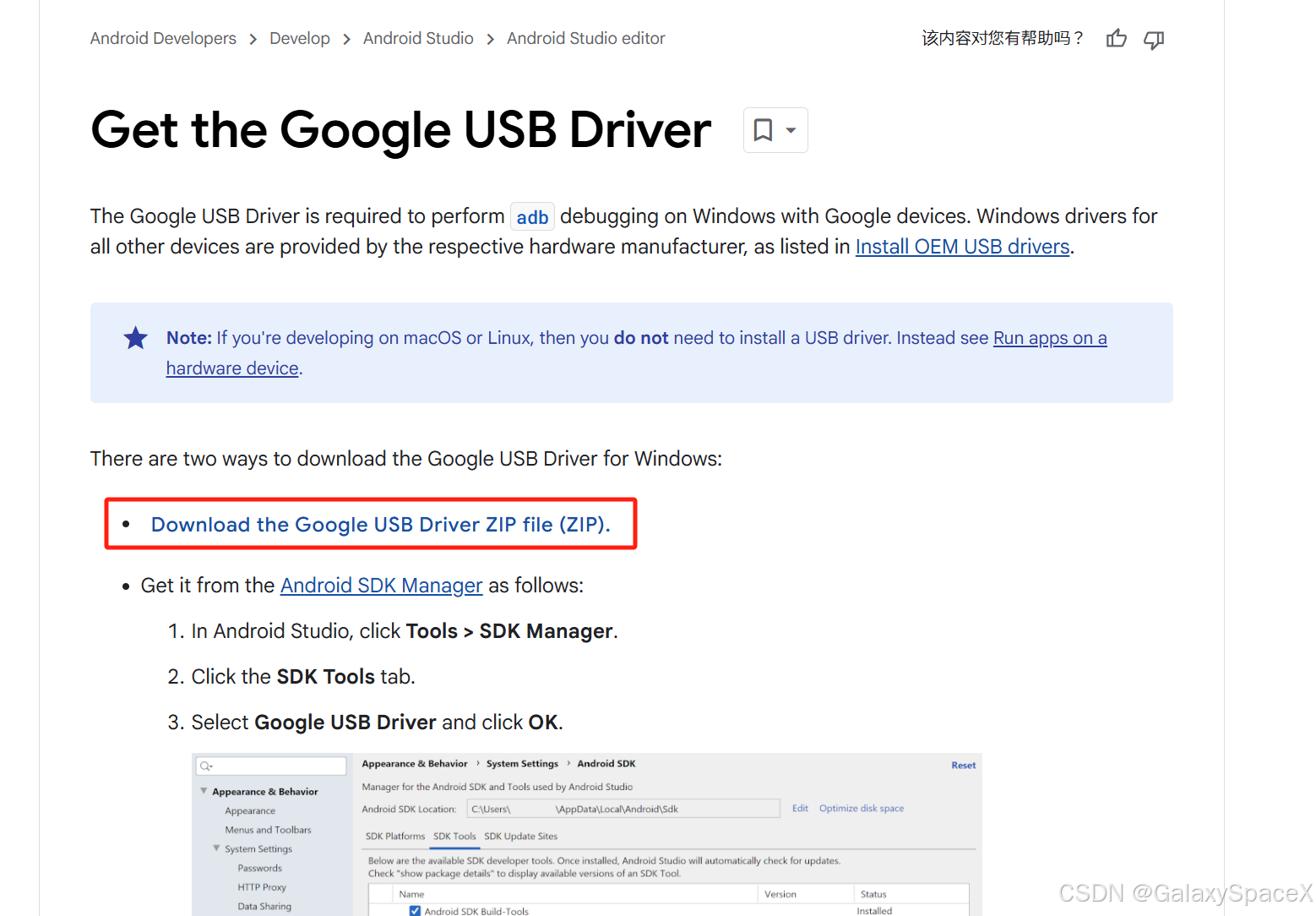Click the 'Get the Google USB Driver' heading

point(400,130)
